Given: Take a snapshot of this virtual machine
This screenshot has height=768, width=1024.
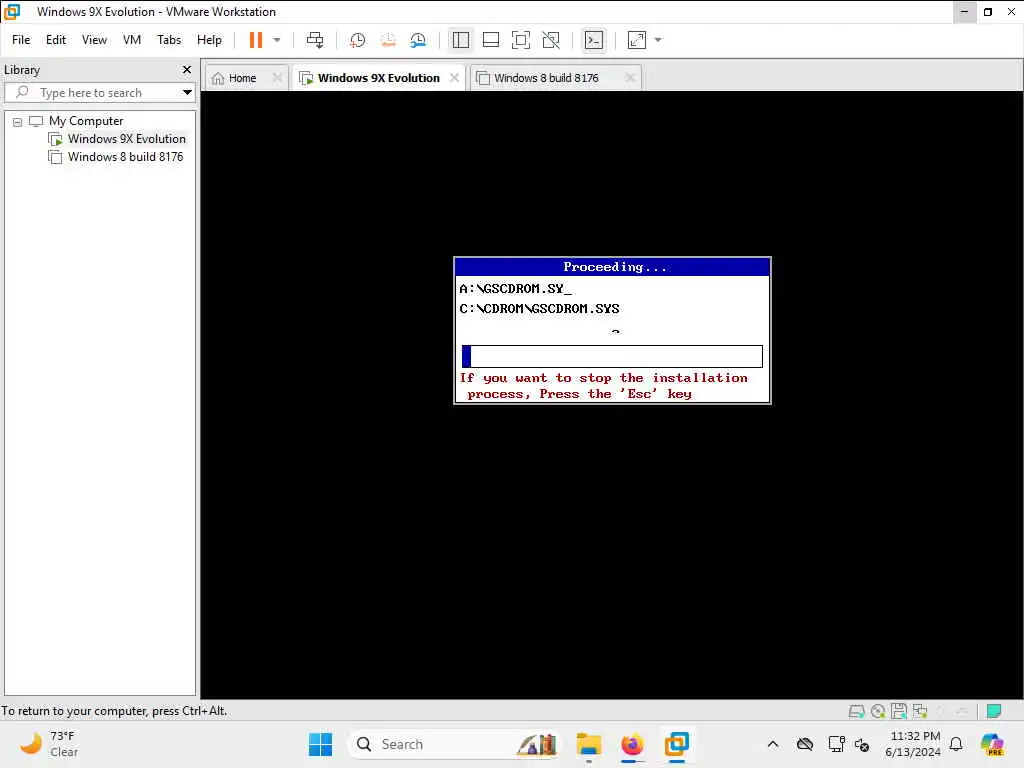Looking at the screenshot, I should [x=357, y=40].
